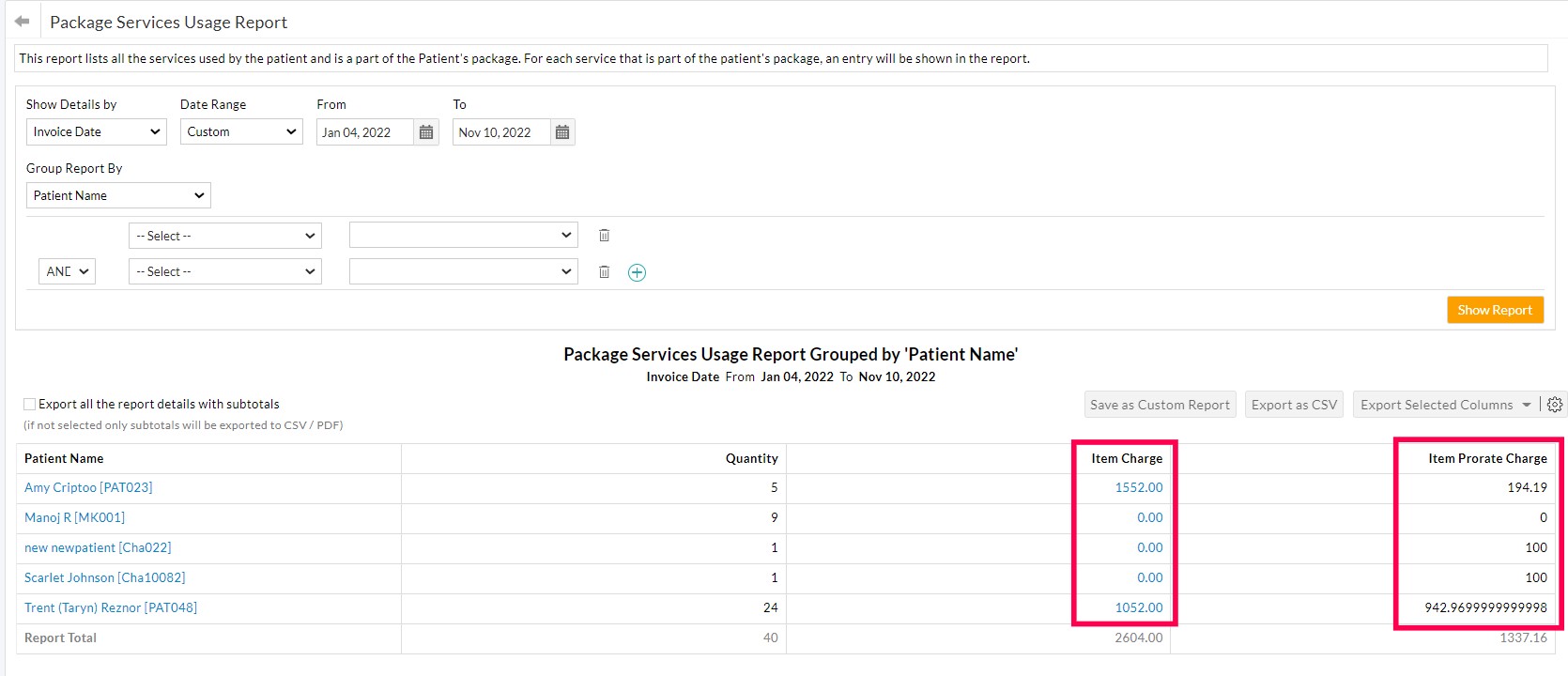Open patient new newpatient [Cha022] link
This screenshot has height=676, width=1568.
(x=98, y=547)
